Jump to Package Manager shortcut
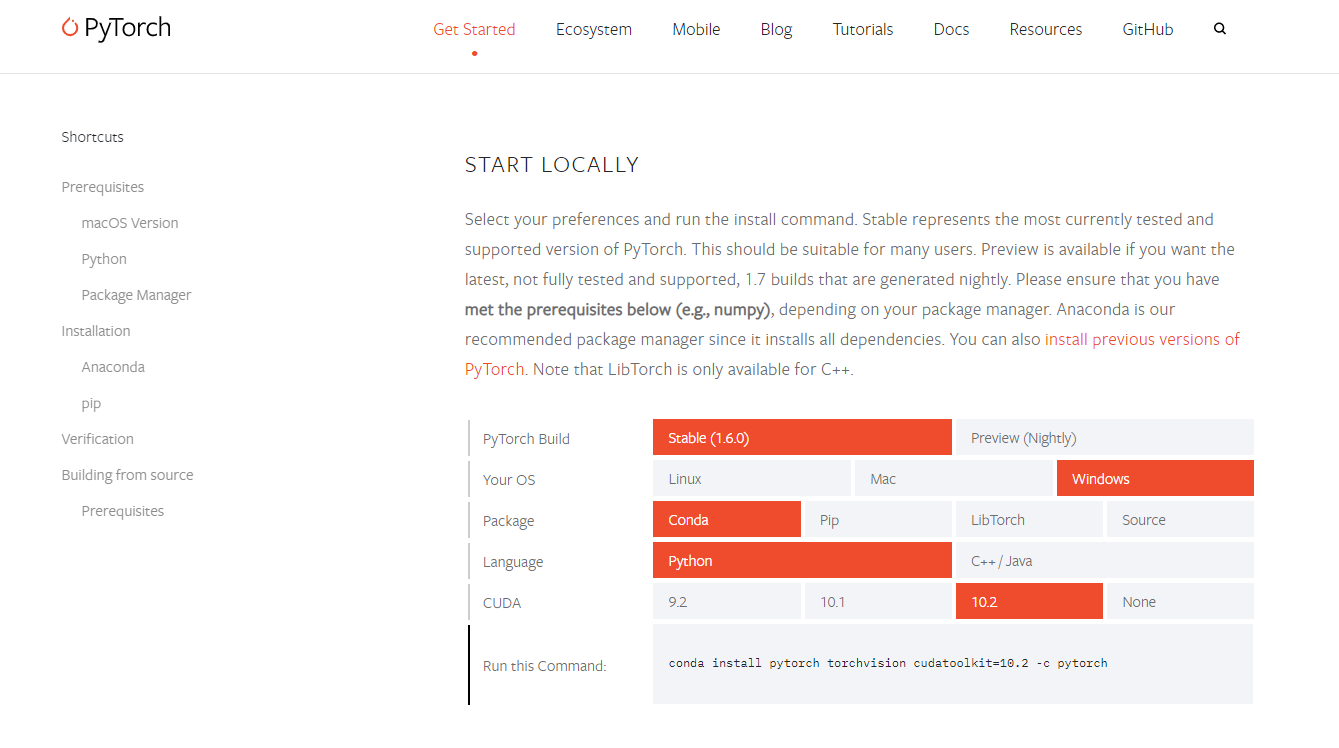1339x748 pixels. pos(136,295)
